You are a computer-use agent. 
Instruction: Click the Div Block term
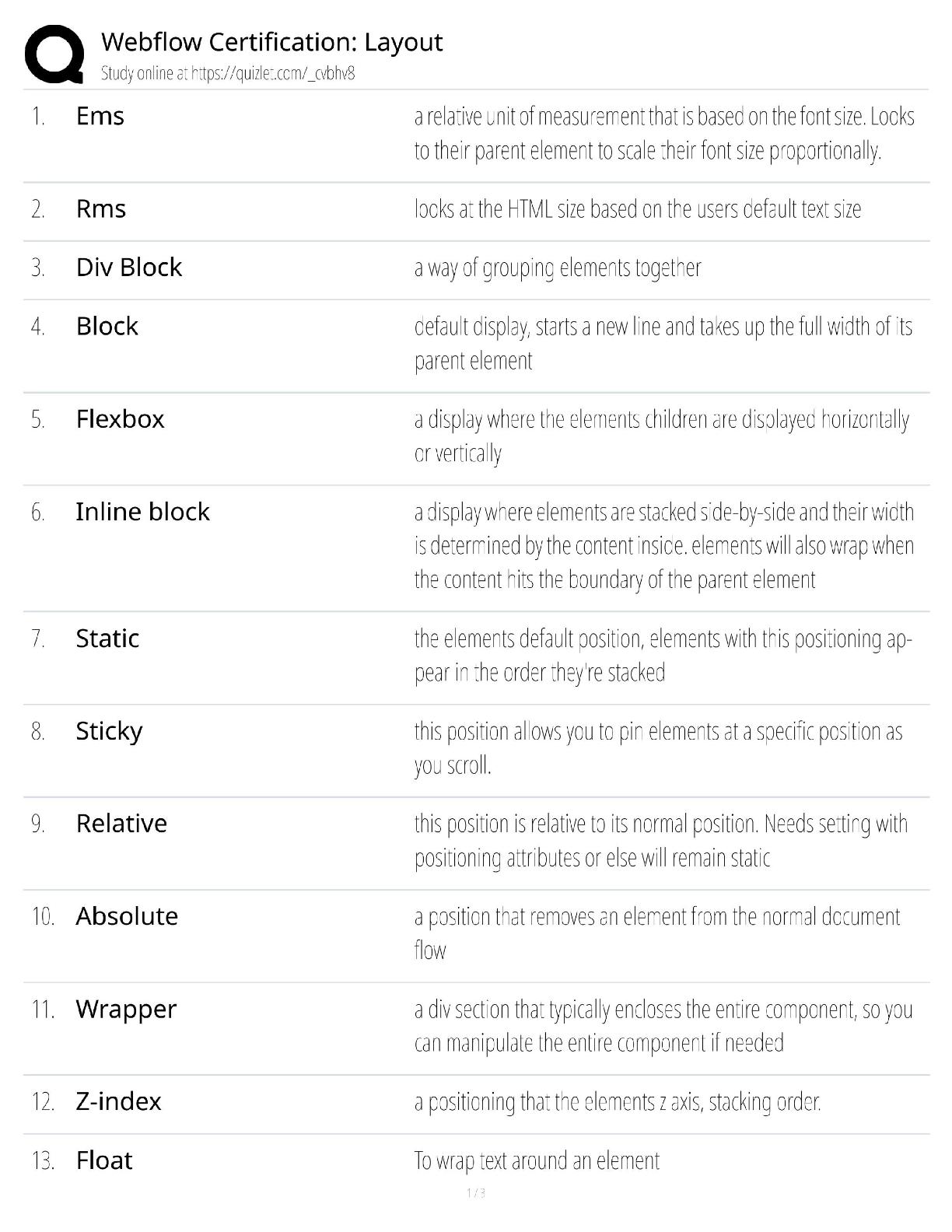tap(129, 267)
